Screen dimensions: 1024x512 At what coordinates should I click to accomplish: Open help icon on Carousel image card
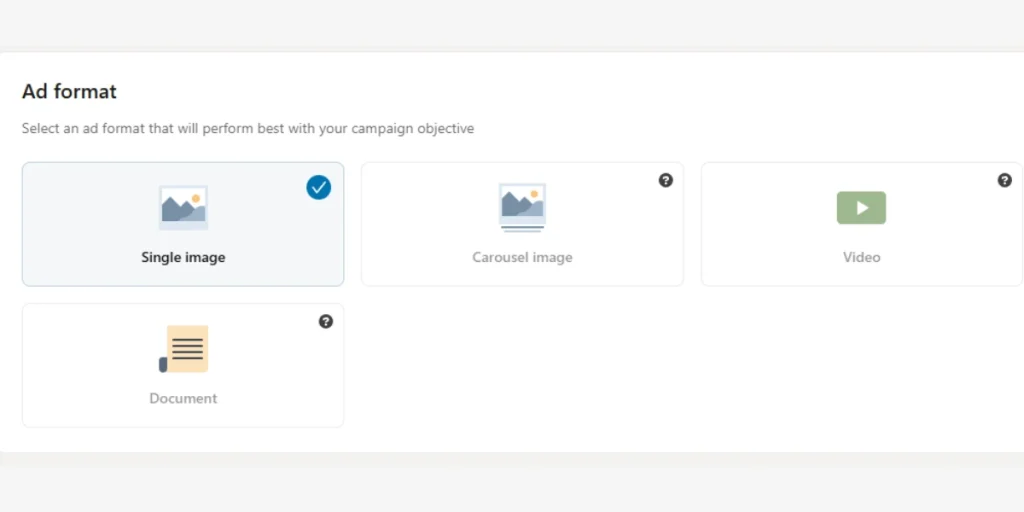coord(665,180)
